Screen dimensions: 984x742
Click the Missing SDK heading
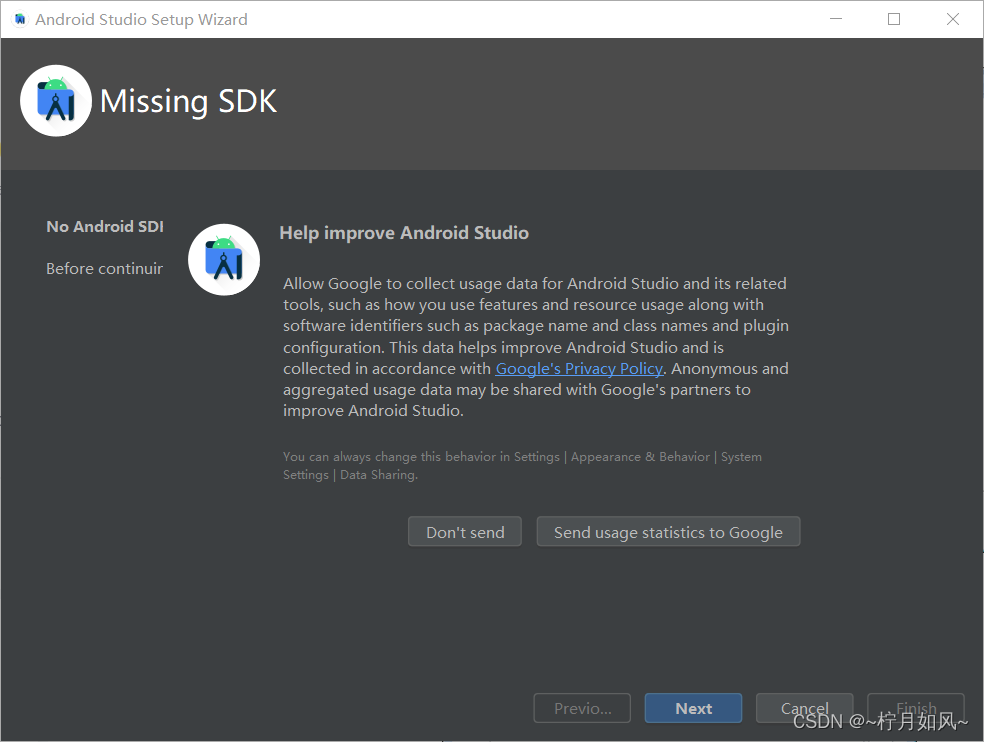point(188,101)
